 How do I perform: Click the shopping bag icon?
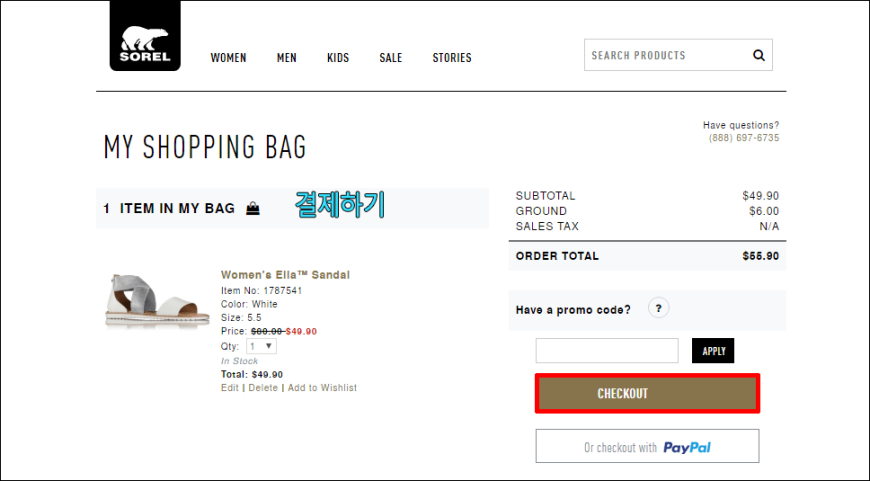[252, 209]
